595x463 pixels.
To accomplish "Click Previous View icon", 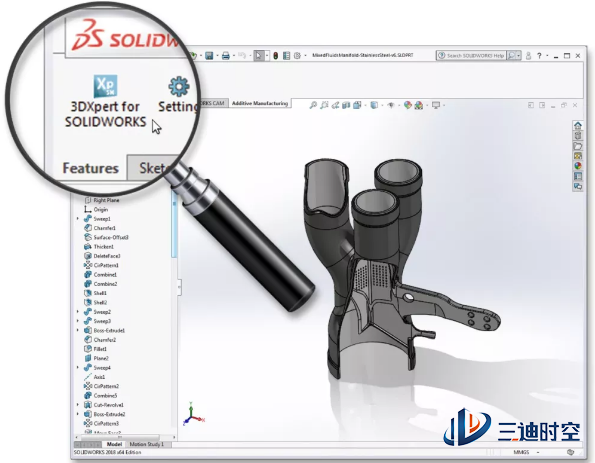I will [x=335, y=105].
